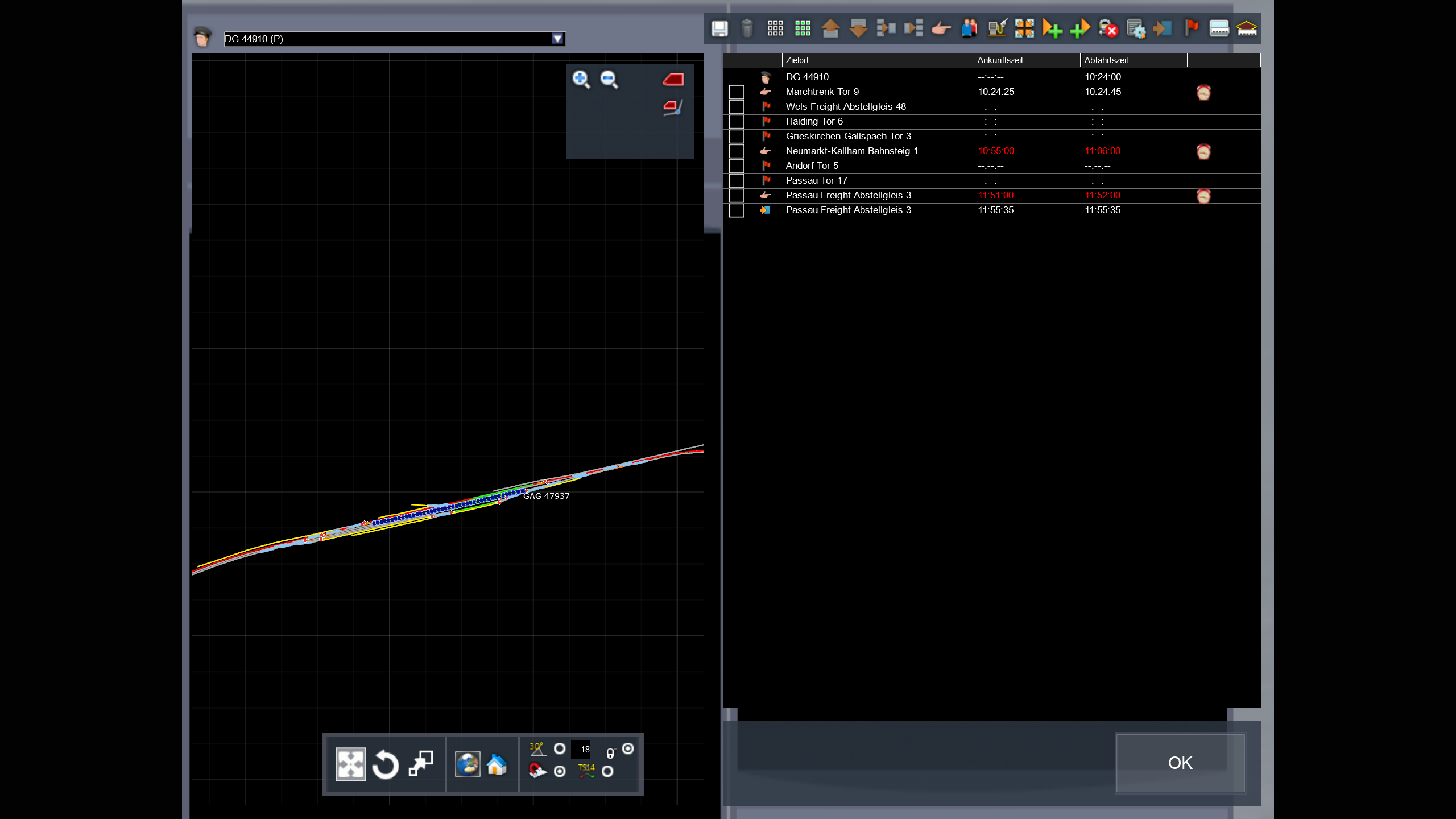Click the fuel pump refuel instruction icon
This screenshot has width=1456, height=819.
(997, 28)
